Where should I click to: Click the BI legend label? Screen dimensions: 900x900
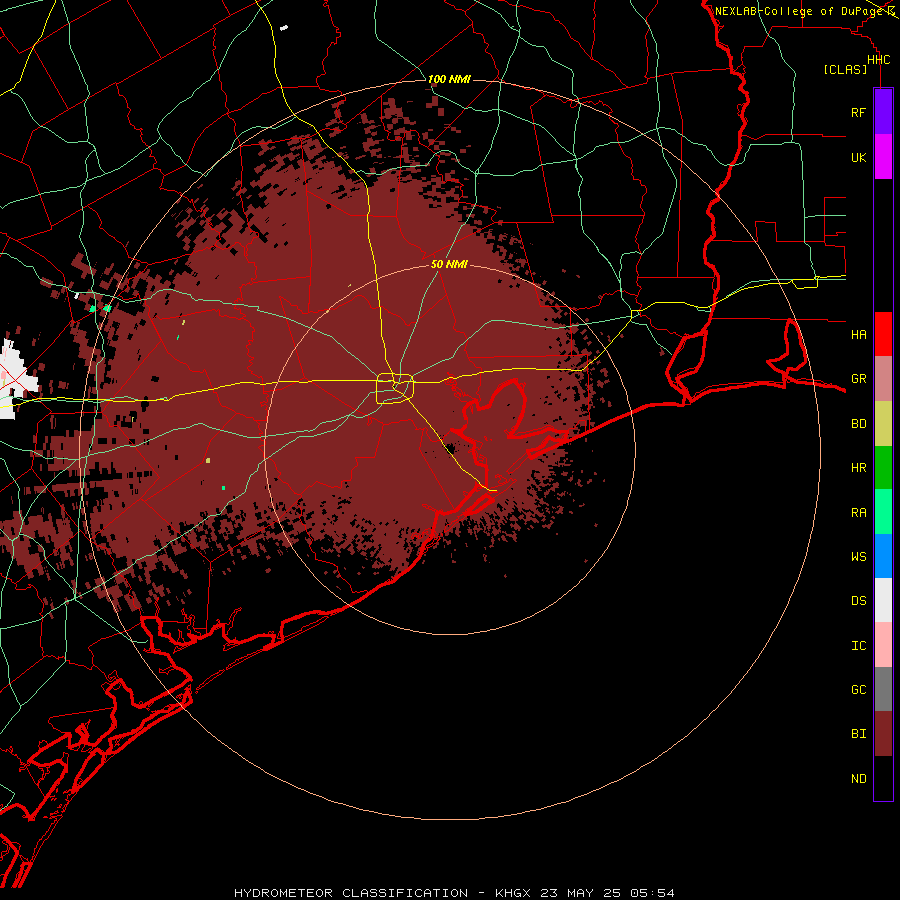858,734
